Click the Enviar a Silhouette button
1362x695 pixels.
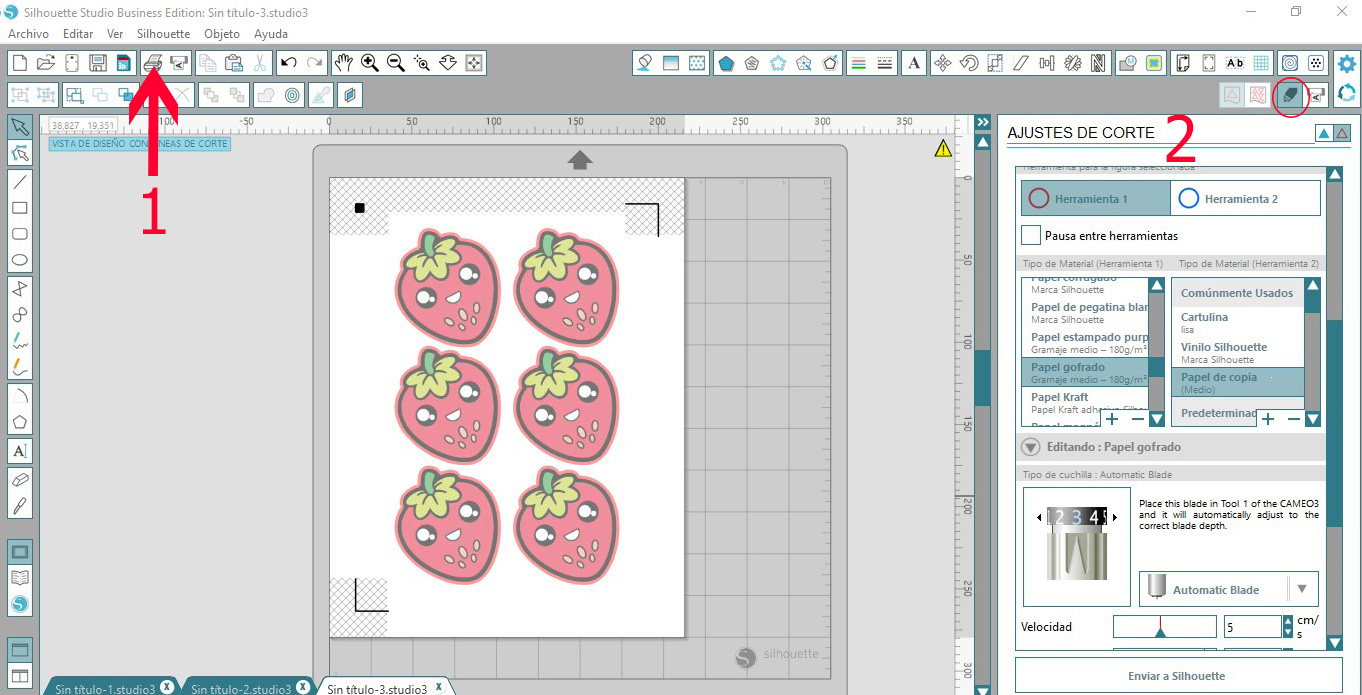1178,676
